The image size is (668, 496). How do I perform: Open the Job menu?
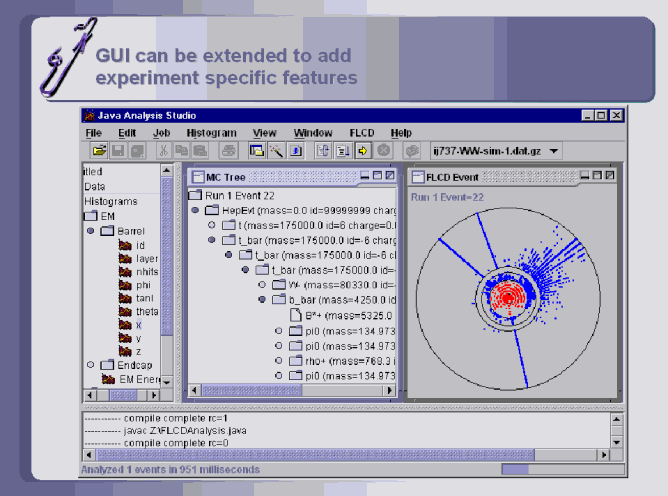[161, 133]
